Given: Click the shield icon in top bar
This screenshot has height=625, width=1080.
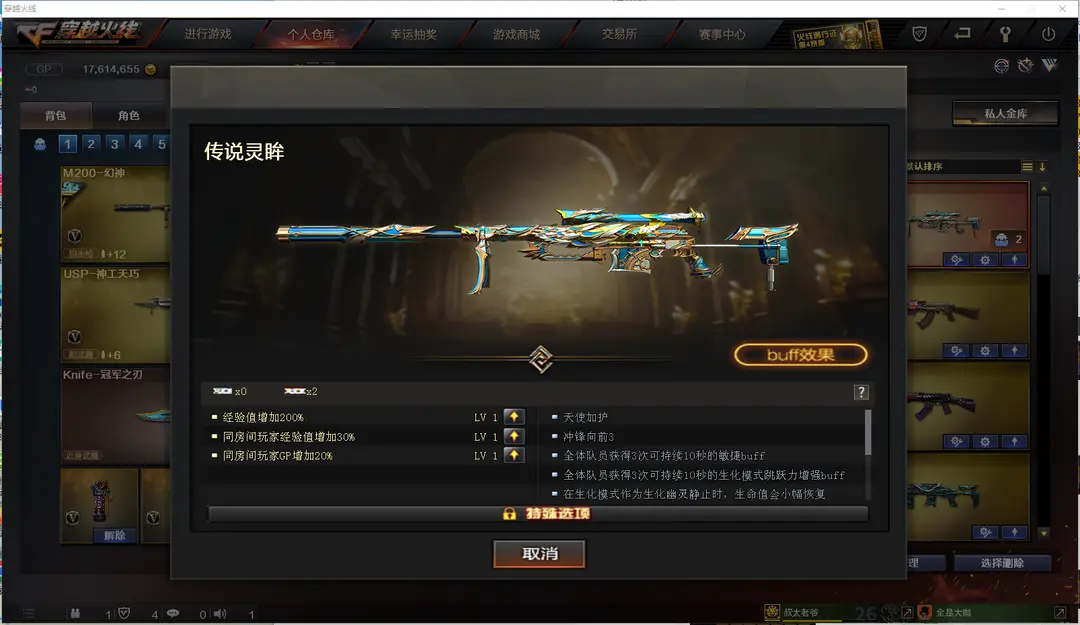Looking at the screenshot, I should point(920,34).
